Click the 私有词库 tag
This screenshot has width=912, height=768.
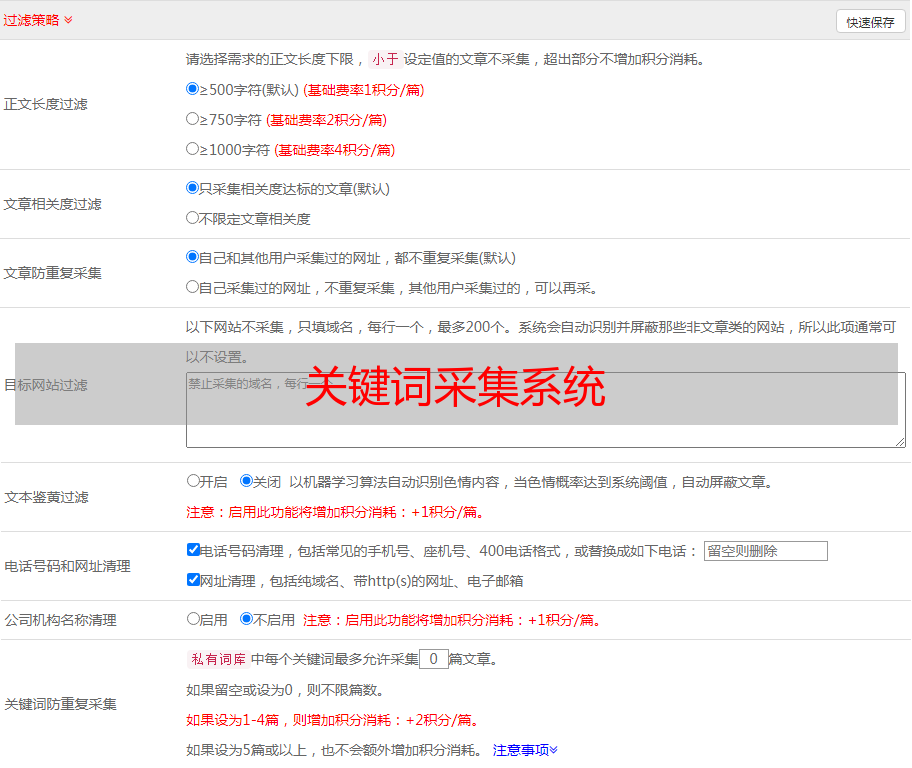[x=216, y=659]
